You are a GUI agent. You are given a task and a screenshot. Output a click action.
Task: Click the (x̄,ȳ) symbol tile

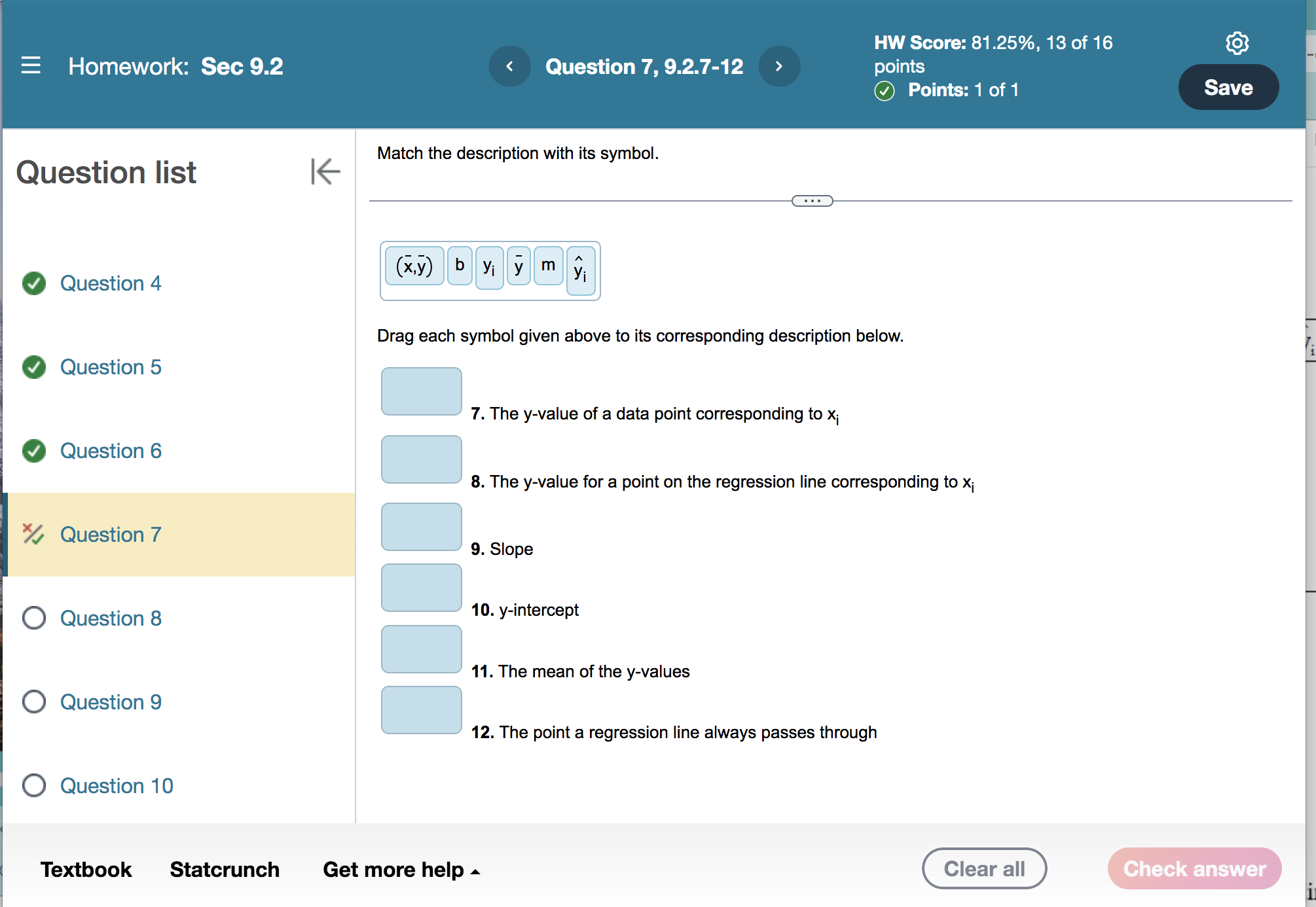(414, 266)
